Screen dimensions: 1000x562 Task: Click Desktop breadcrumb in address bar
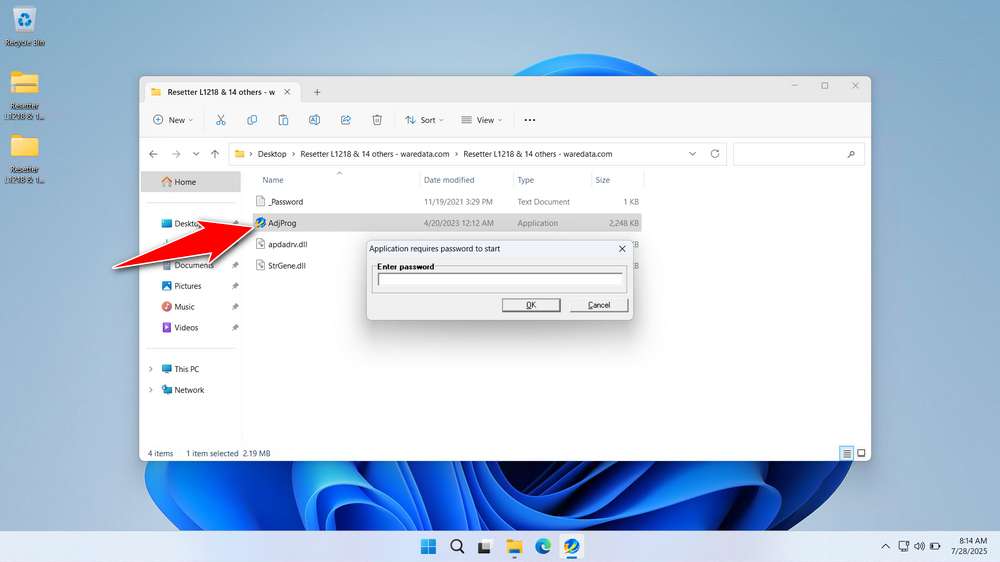[x=272, y=154]
